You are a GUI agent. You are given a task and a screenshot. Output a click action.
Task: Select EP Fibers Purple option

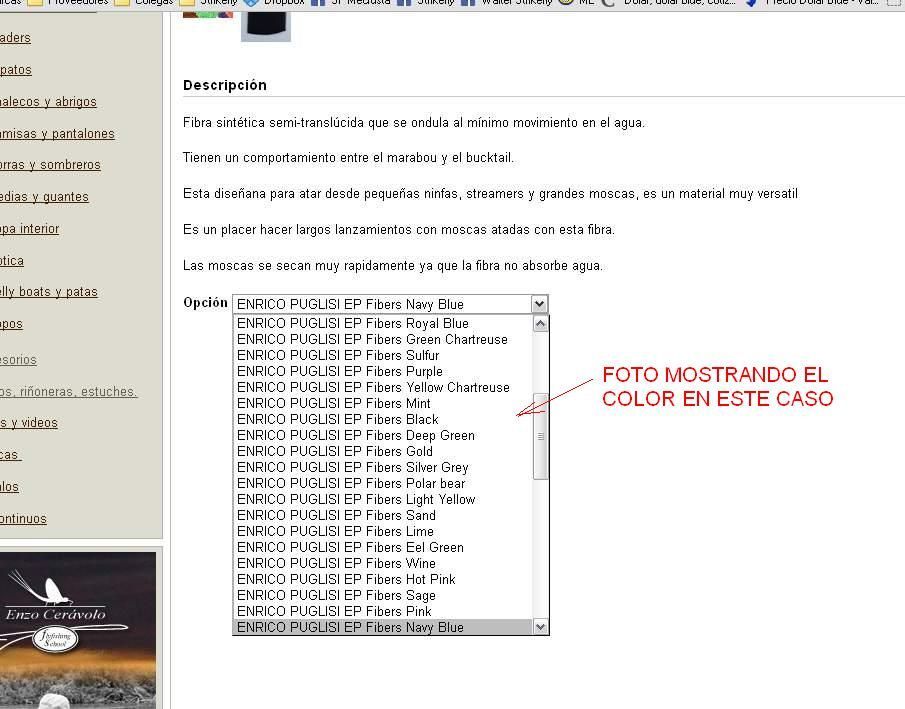pyautogui.click(x=383, y=371)
